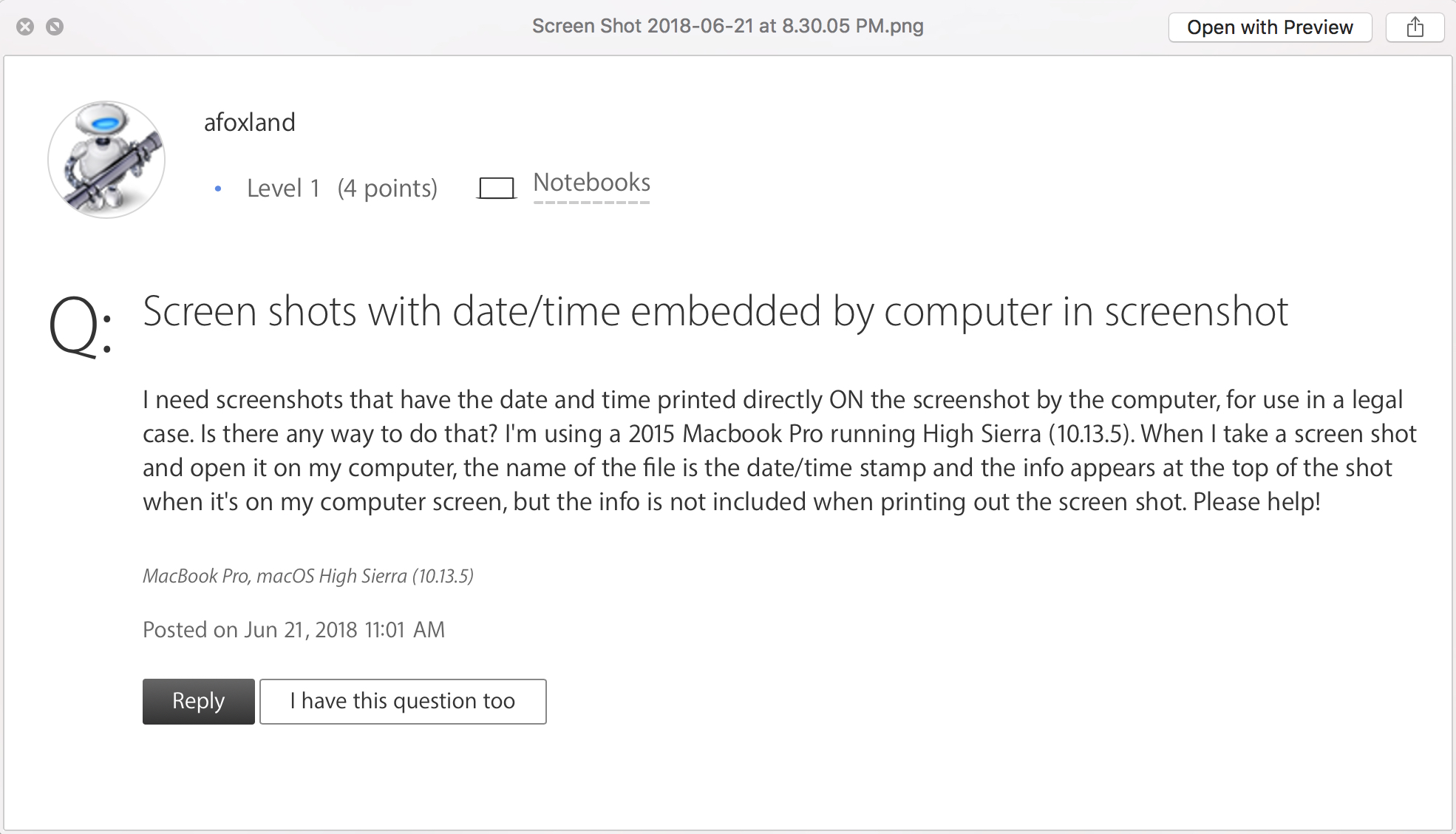Close the Quick Look preview window
This screenshot has height=834, width=1456.
[x=25, y=27]
